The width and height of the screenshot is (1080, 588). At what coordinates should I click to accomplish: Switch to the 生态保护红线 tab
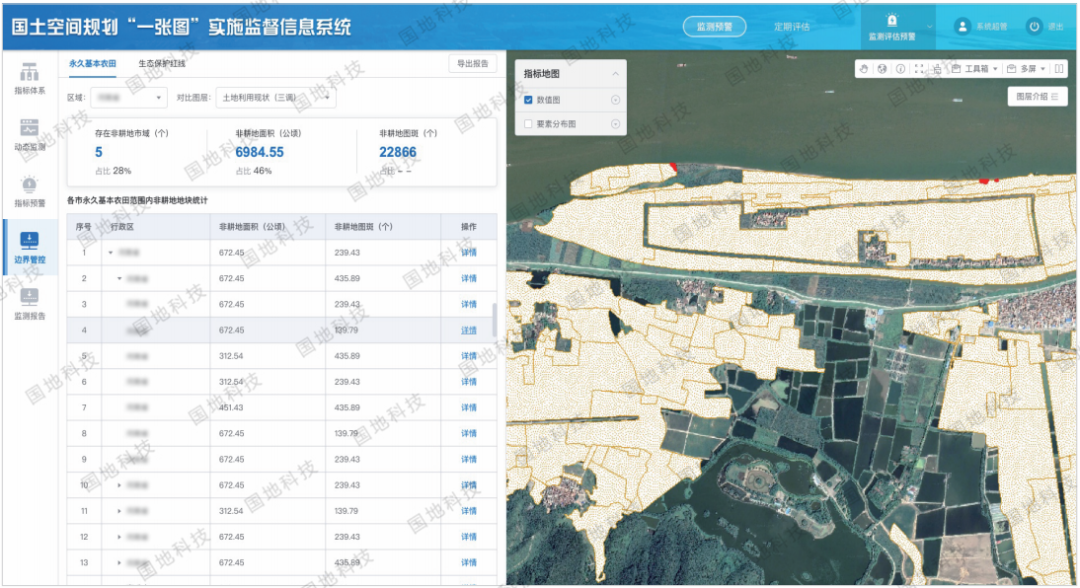(162, 63)
